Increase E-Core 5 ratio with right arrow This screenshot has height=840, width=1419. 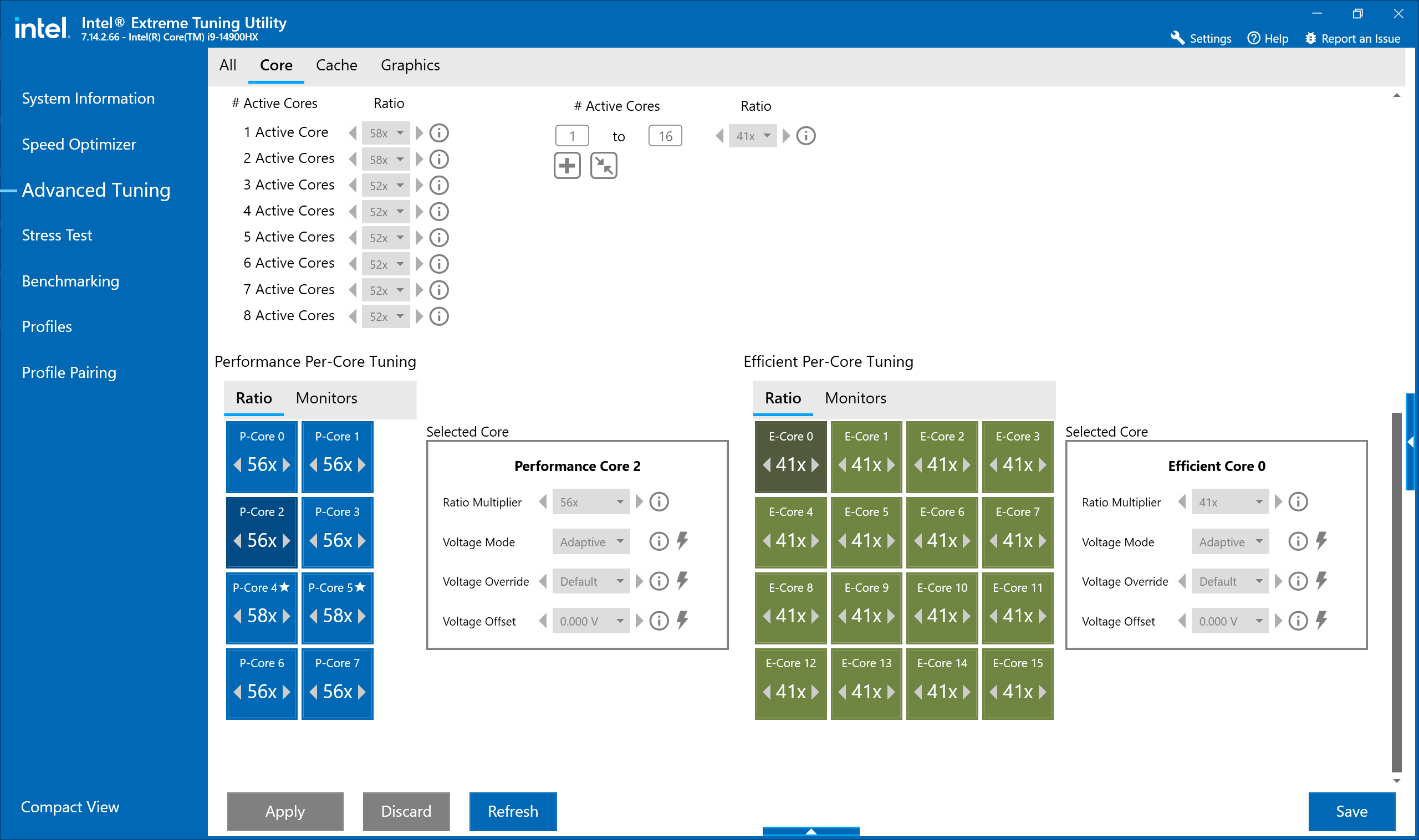tap(891, 541)
